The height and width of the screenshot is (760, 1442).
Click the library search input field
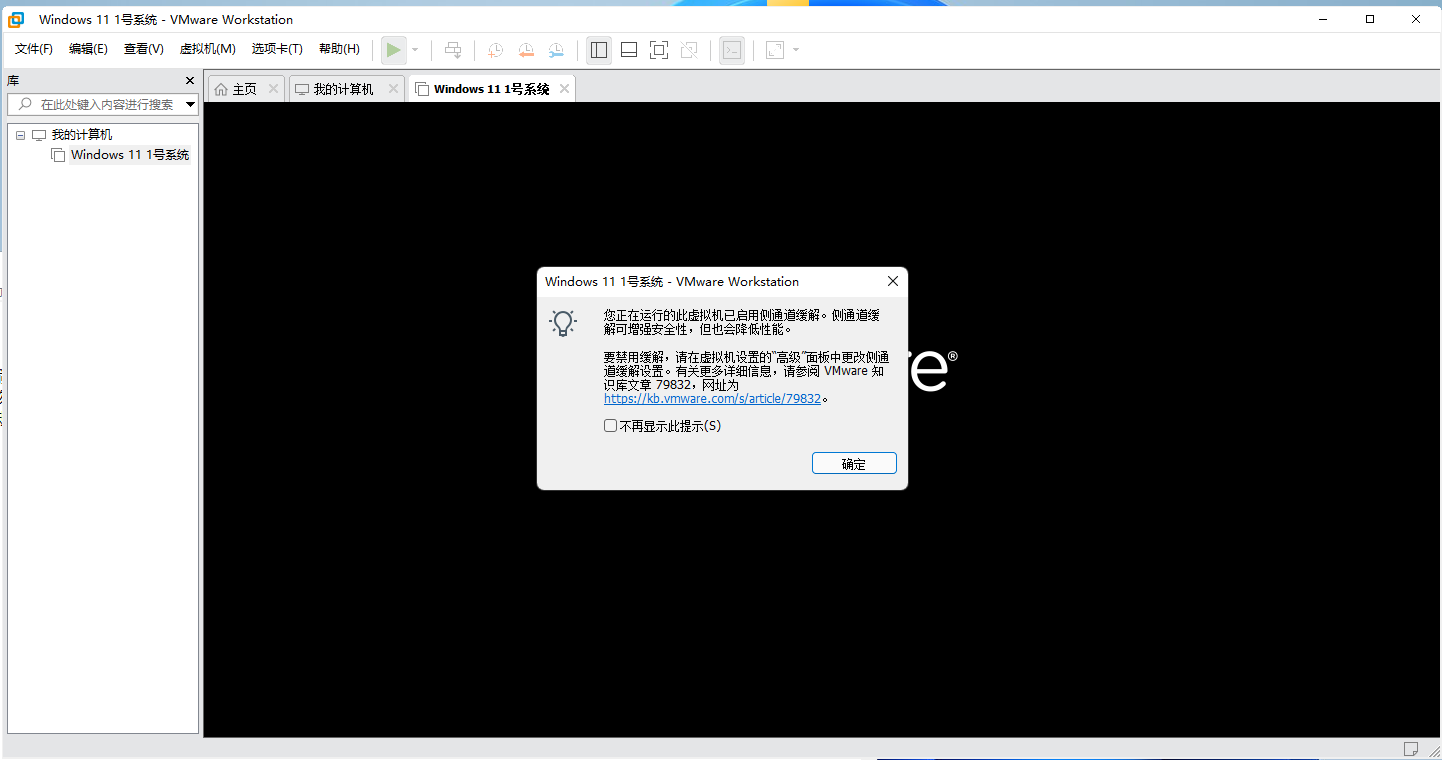point(102,104)
